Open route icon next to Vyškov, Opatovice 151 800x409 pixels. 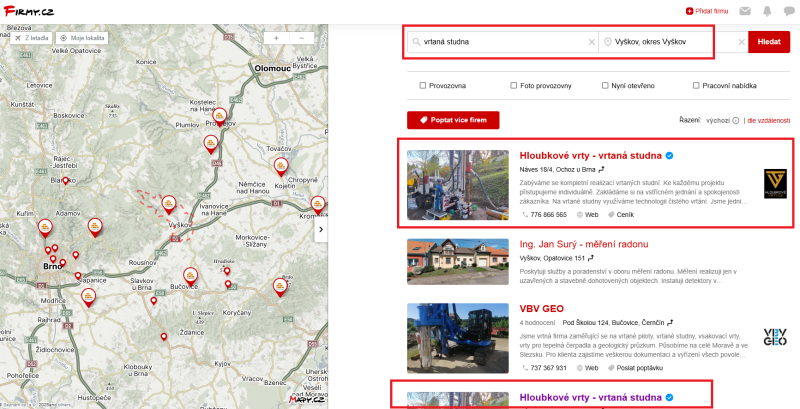(590, 258)
